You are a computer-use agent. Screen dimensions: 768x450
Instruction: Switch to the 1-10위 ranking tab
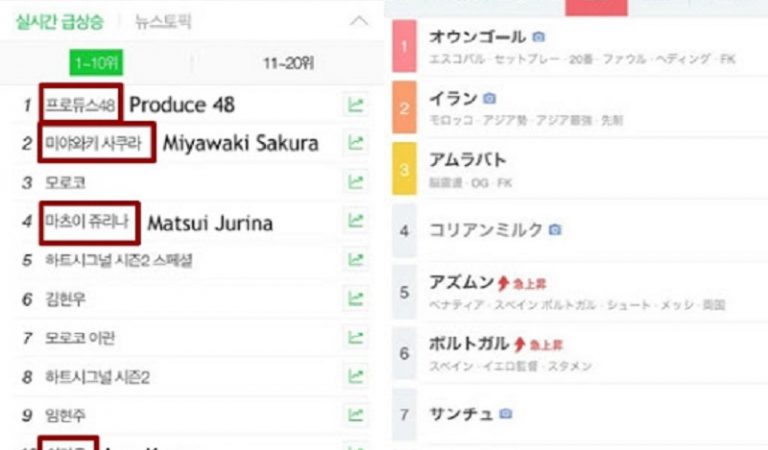pos(96,63)
